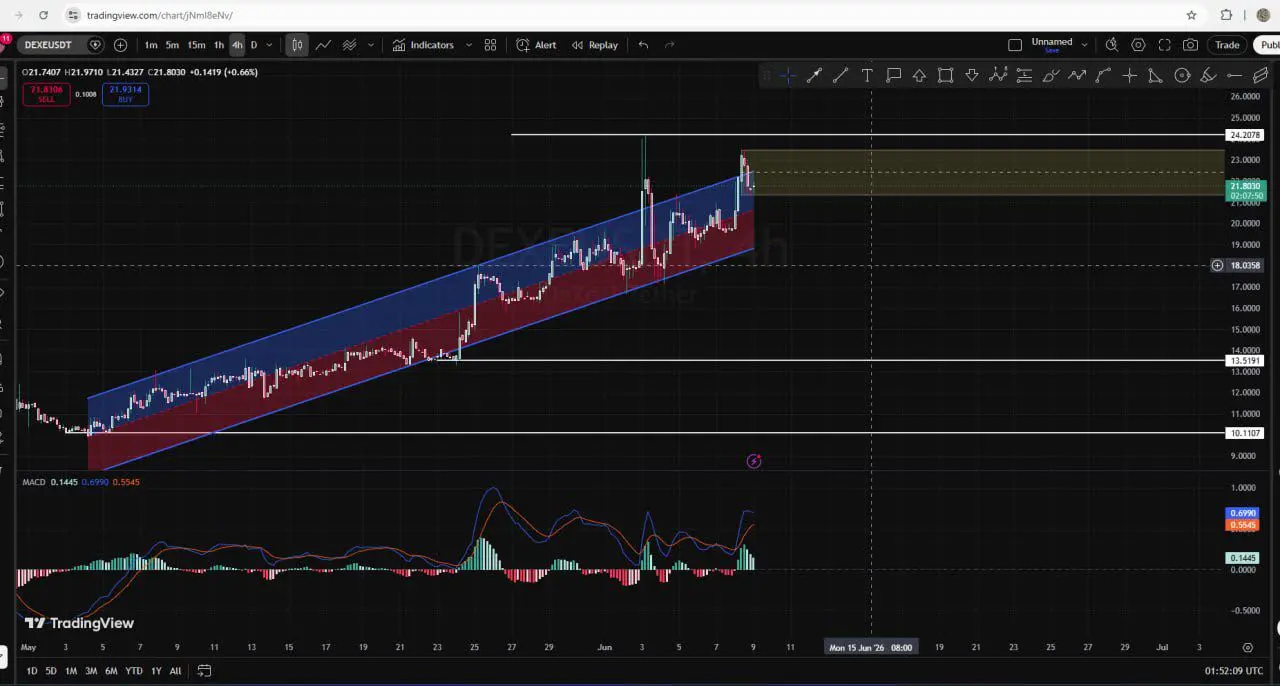
Task: Expand the Indicators favorites dropdown
Action: [468, 45]
